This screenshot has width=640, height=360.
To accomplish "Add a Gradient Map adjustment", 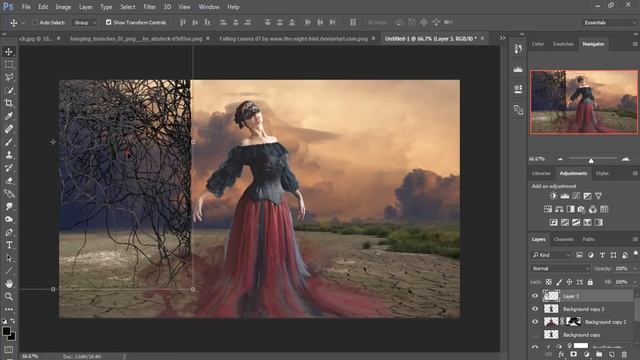I will [x=599, y=222].
